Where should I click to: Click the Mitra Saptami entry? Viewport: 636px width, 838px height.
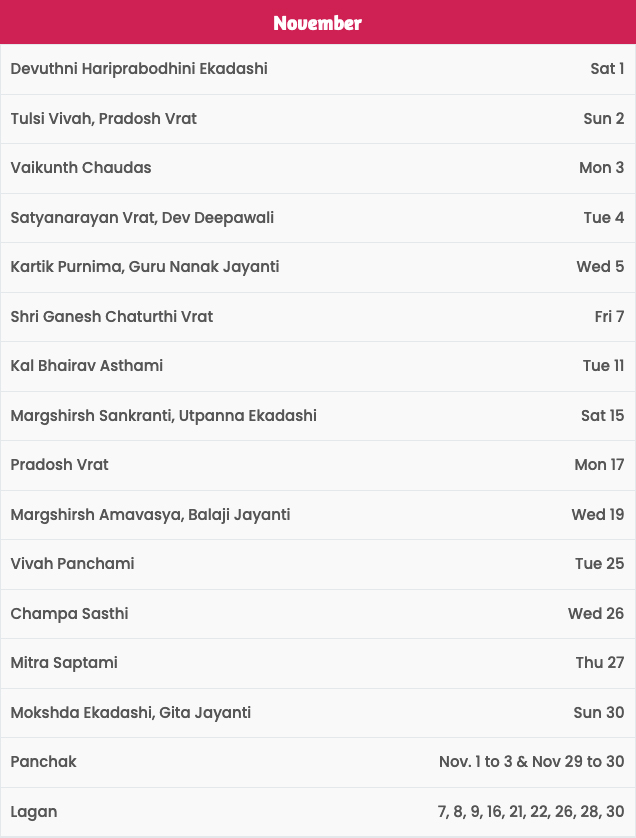point(64,663)
